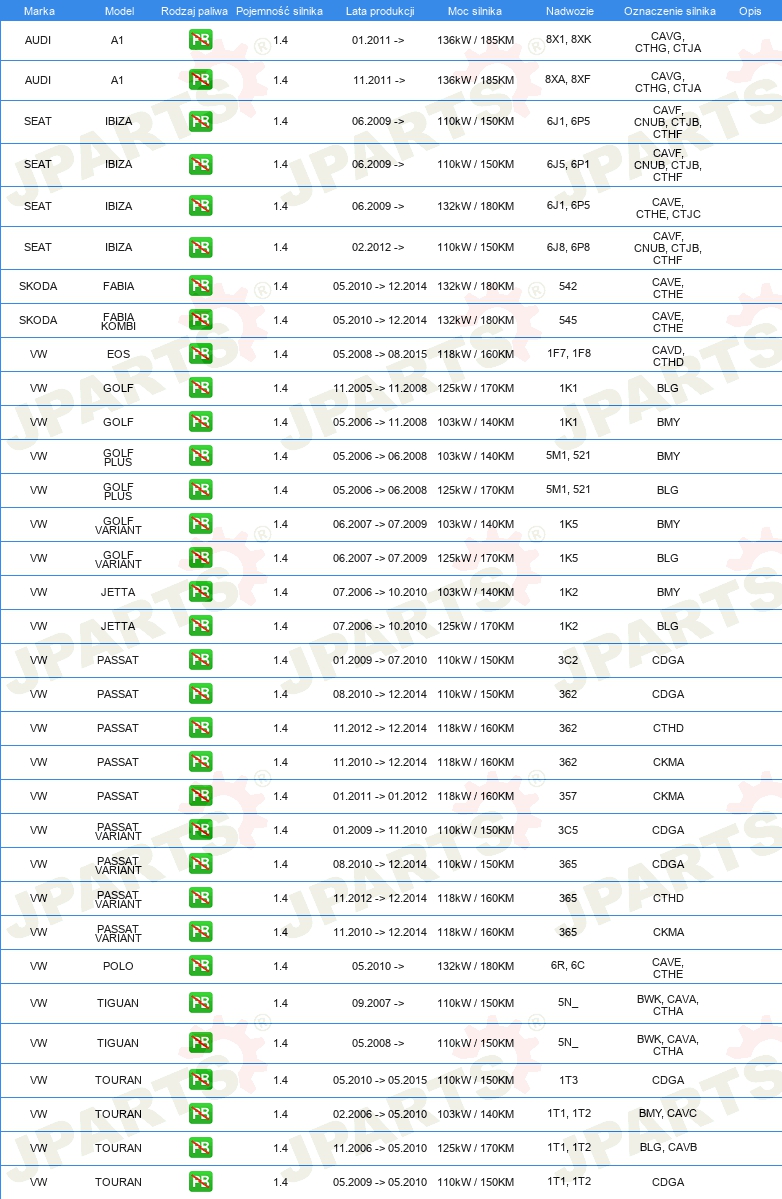The height and width of the screenshot is (1199, 782).
Task: Click the fuel icon in the TOURAN BLG, CAVB row
Action: [x=200, y=1148]
